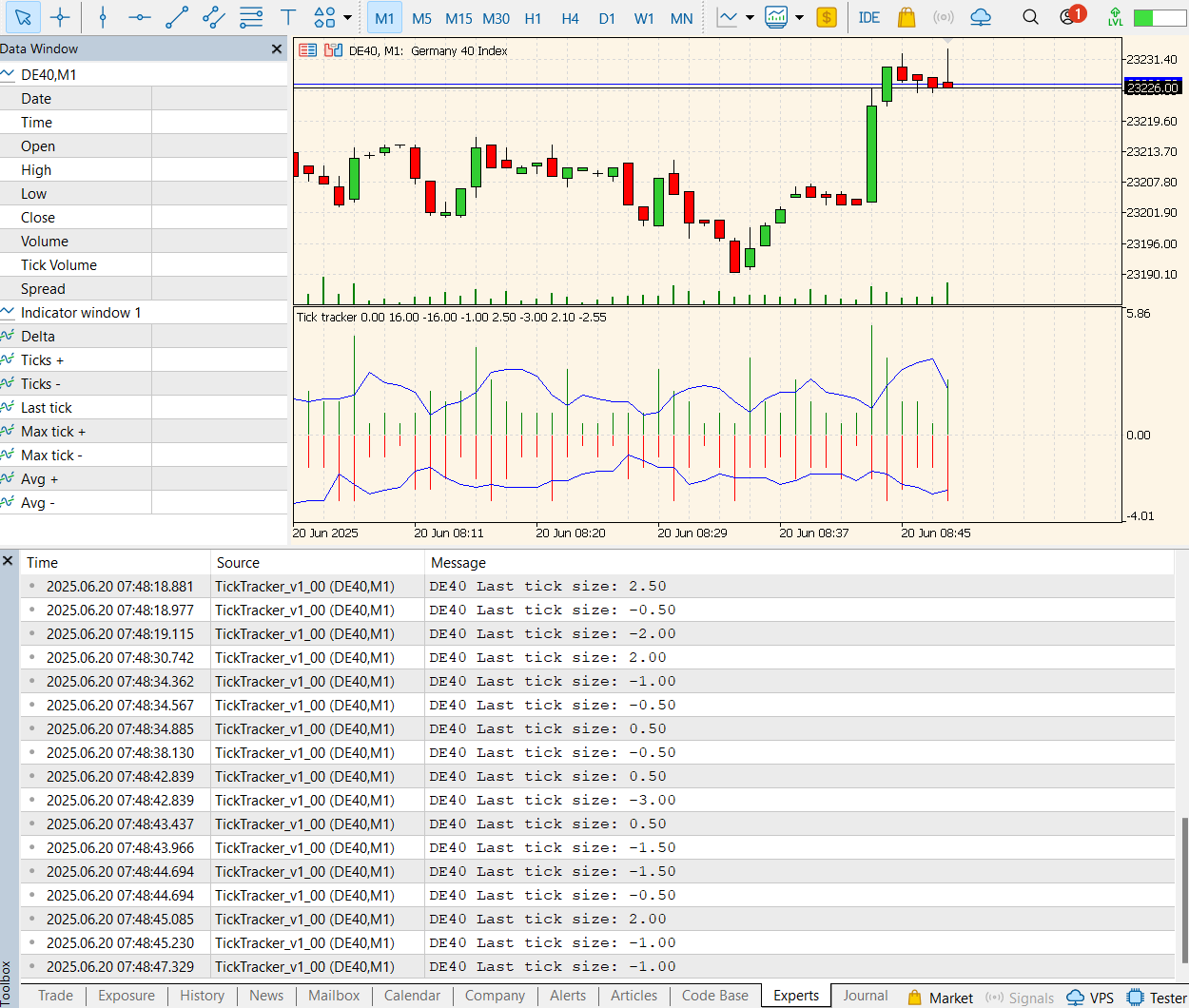Close the Data Window panel

coord(277,48)
